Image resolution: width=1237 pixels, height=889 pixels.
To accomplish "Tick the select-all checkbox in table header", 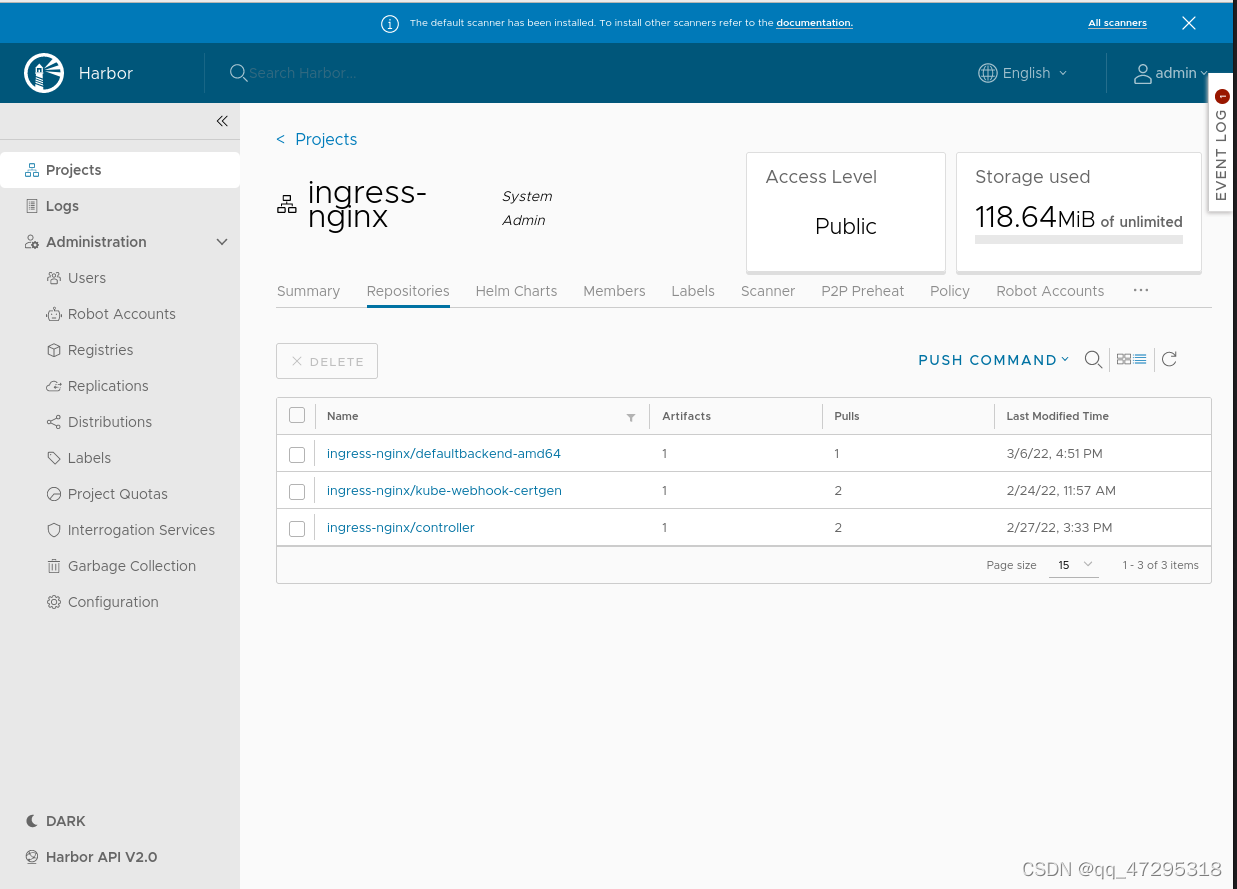I will pos(297,415).
